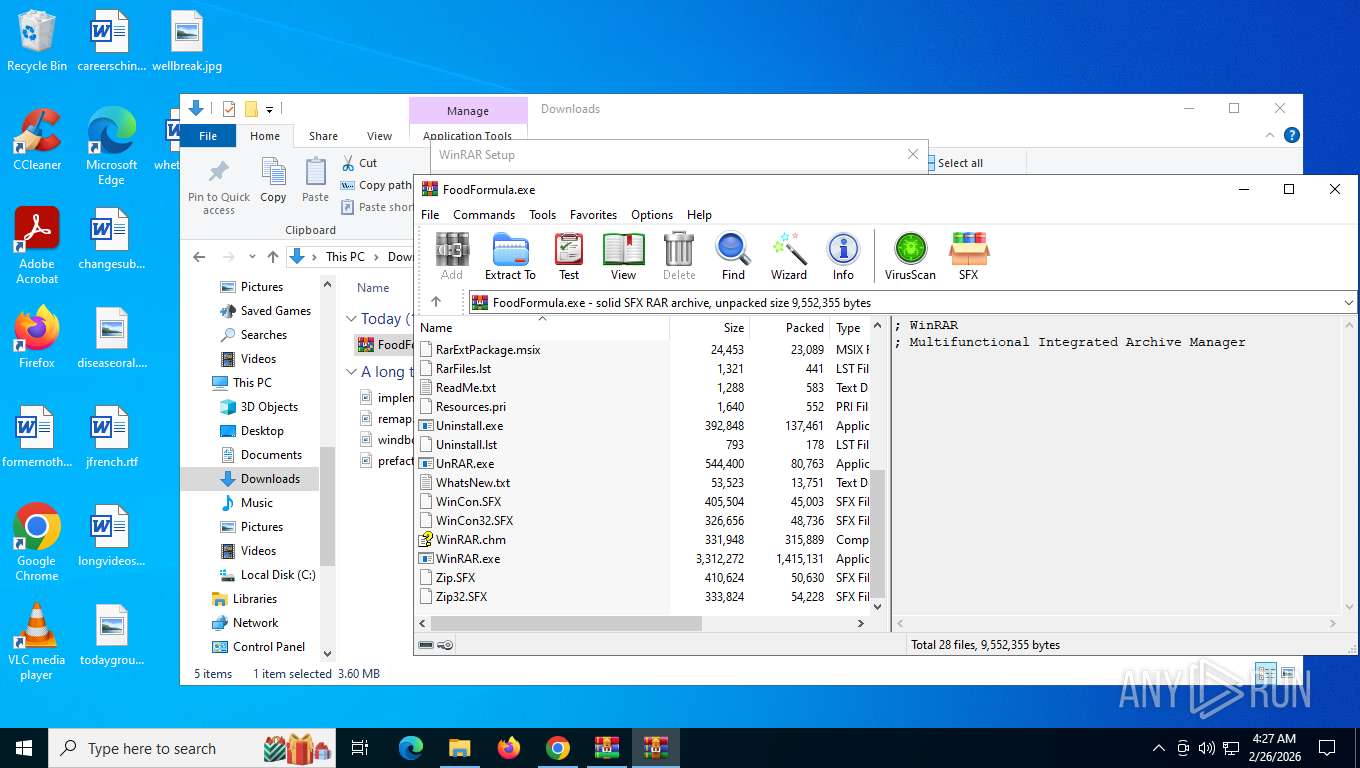1360x768 pixels.
Task: Open the Commands menu
Action: (x=484, y=215)
